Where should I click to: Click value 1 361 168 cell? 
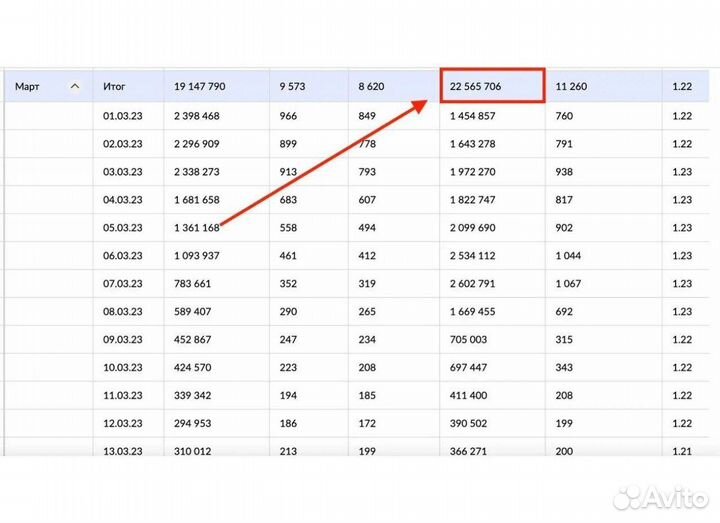click(x=196, y=228)
